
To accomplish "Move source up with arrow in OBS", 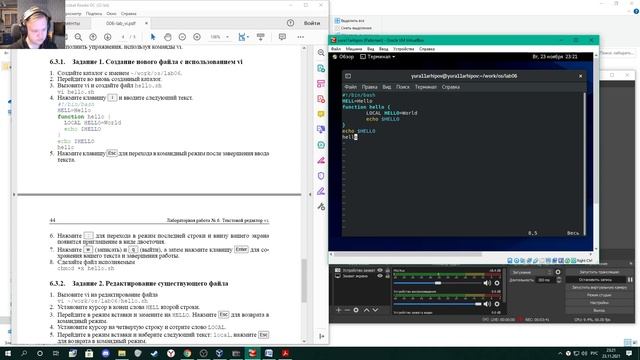I will coord(366,310).
